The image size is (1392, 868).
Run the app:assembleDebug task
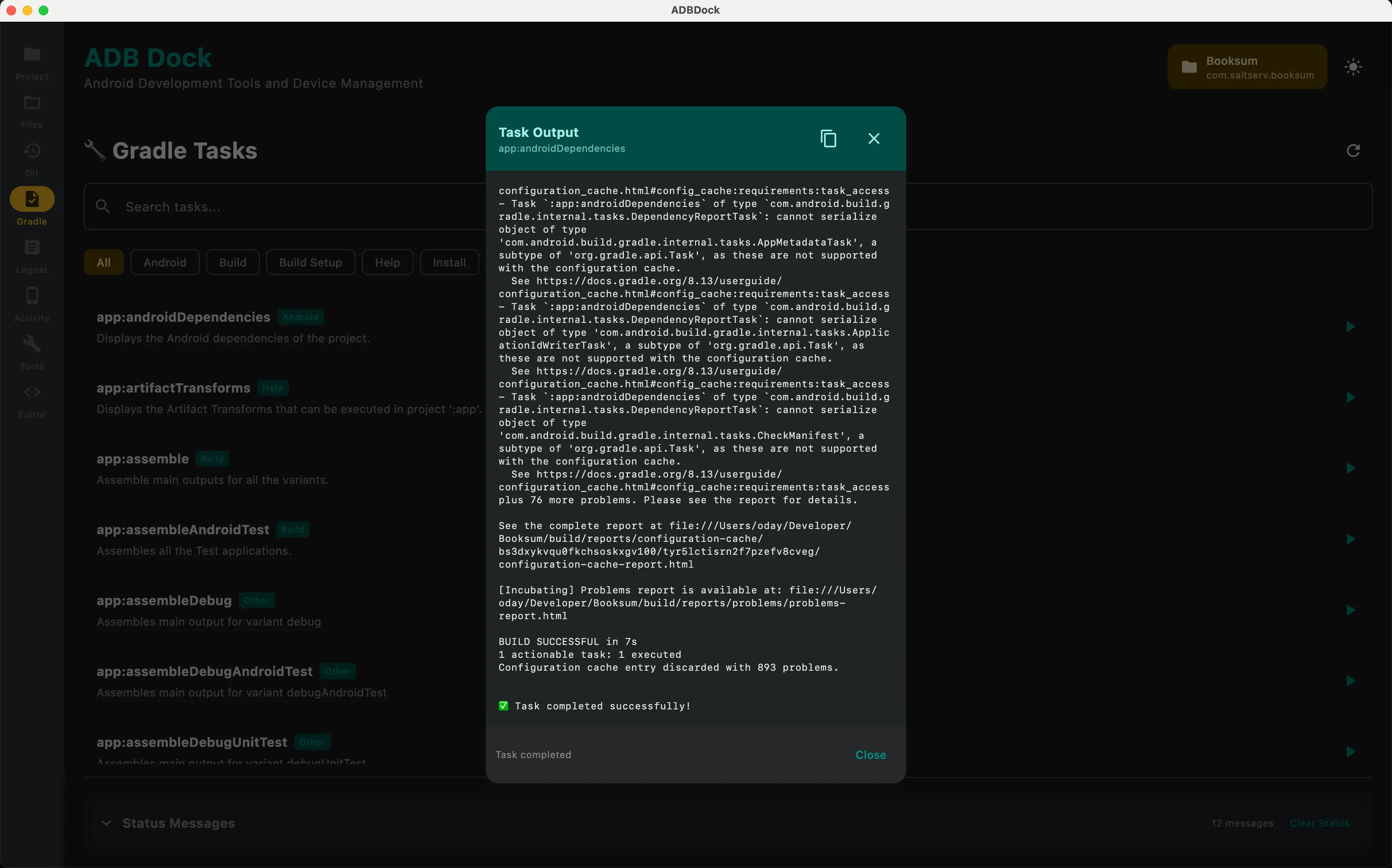pos(1351,610)
